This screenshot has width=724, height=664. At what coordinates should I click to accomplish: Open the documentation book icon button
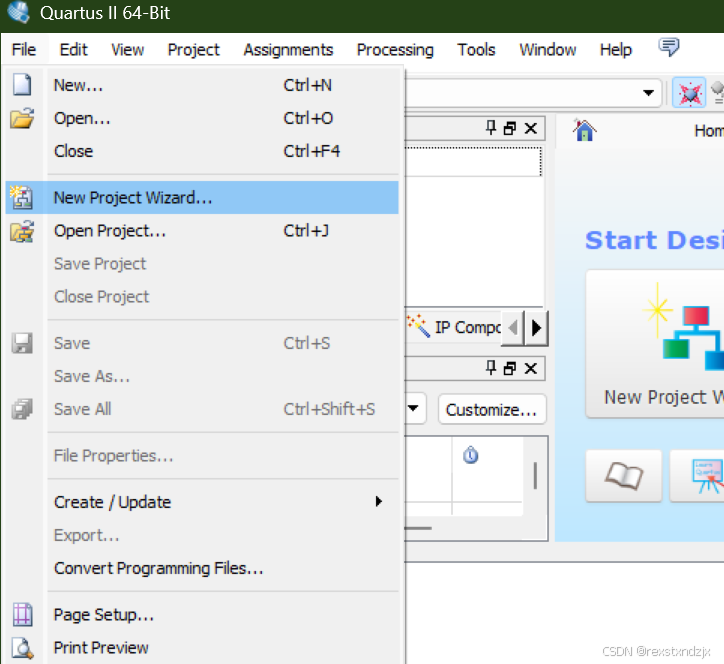point(623,476)
